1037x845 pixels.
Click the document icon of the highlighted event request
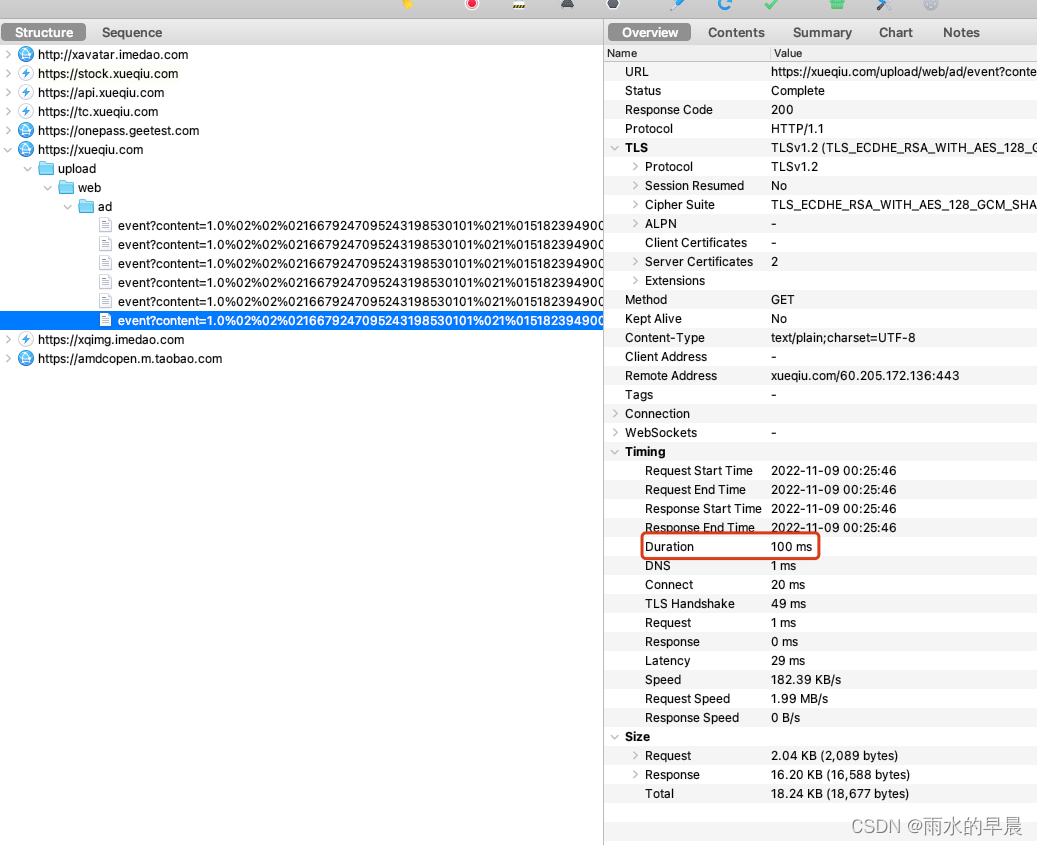[105, 320]
